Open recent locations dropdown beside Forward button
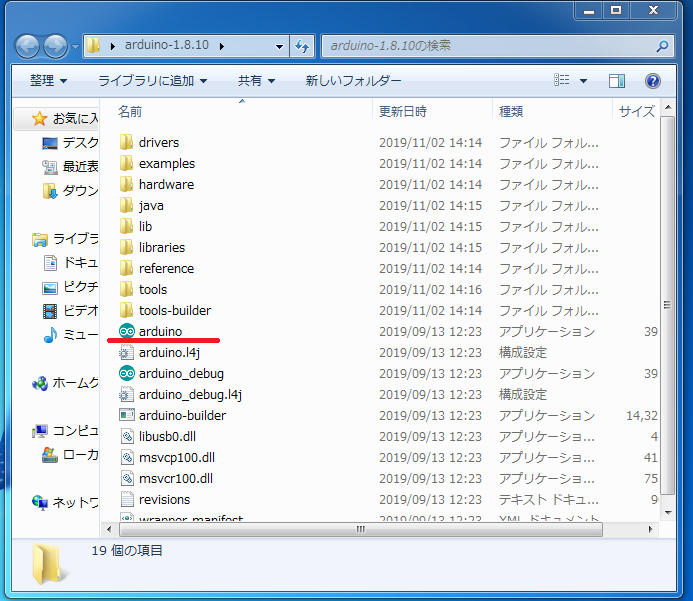 click(75, 46)
